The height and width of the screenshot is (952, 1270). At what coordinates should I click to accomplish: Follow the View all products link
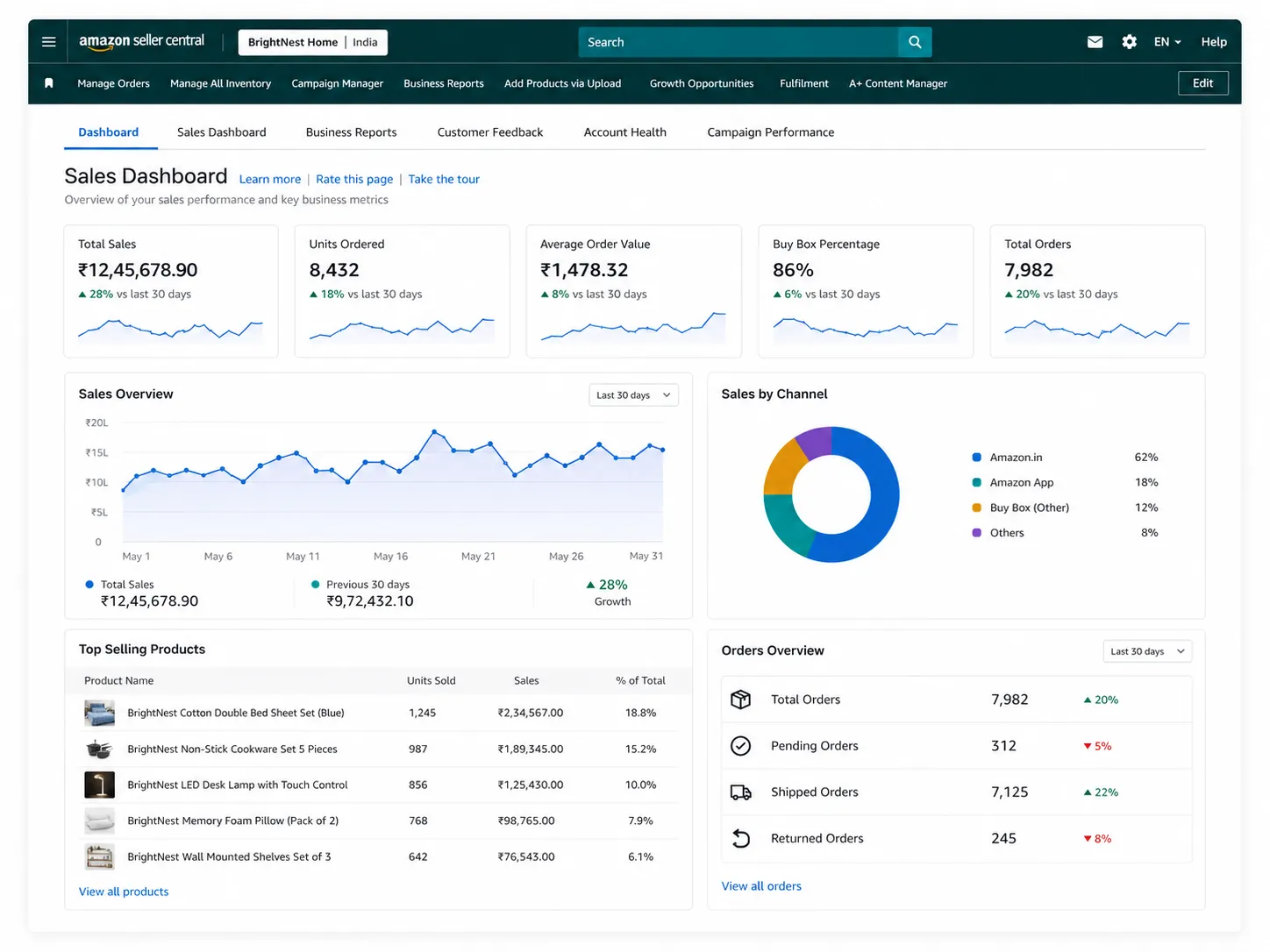124,892
